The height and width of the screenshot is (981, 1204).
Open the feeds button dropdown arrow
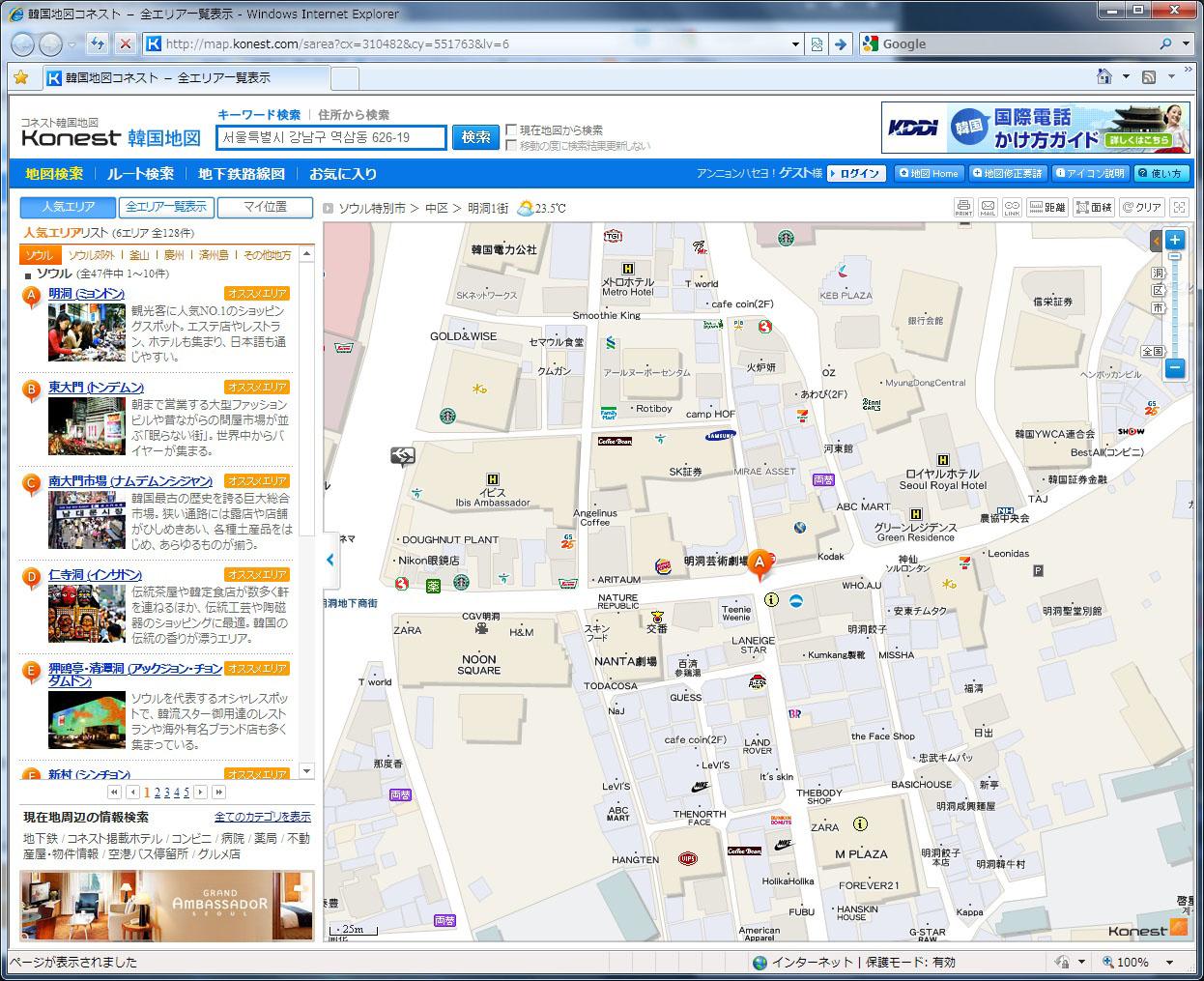click(x=1171, y=77)
